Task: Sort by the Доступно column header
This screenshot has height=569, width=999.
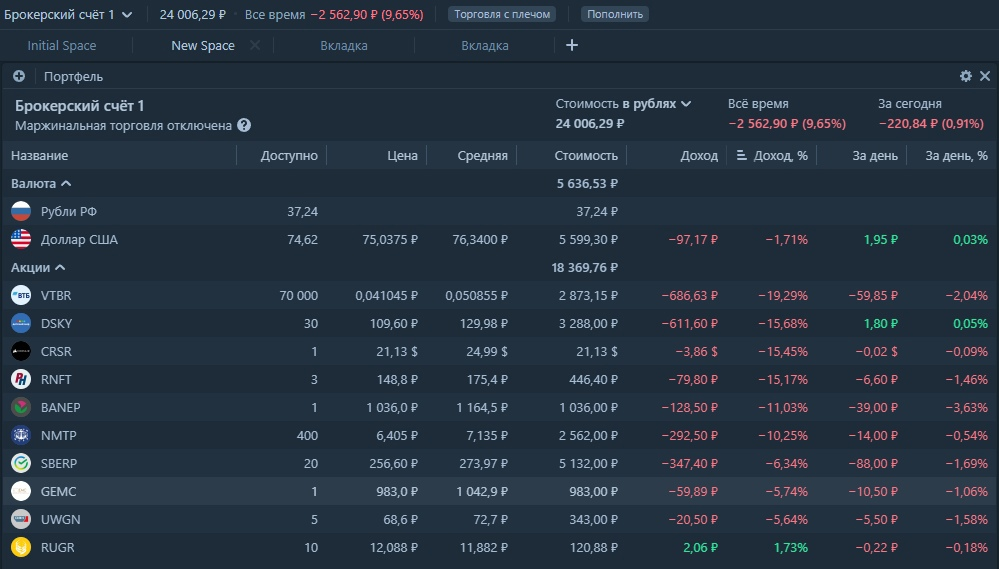Action: [x=289, y=155]
